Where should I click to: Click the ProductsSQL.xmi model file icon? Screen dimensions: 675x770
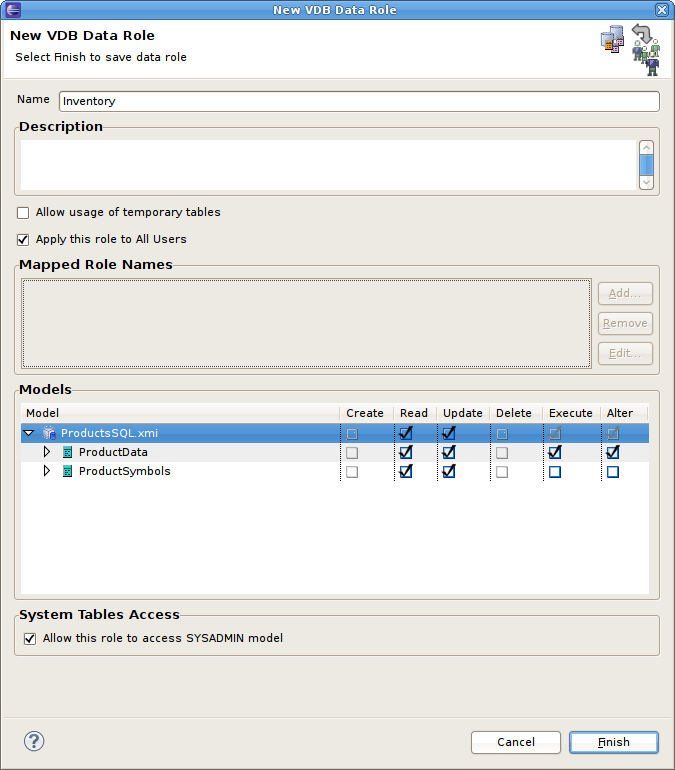(49, 434)
